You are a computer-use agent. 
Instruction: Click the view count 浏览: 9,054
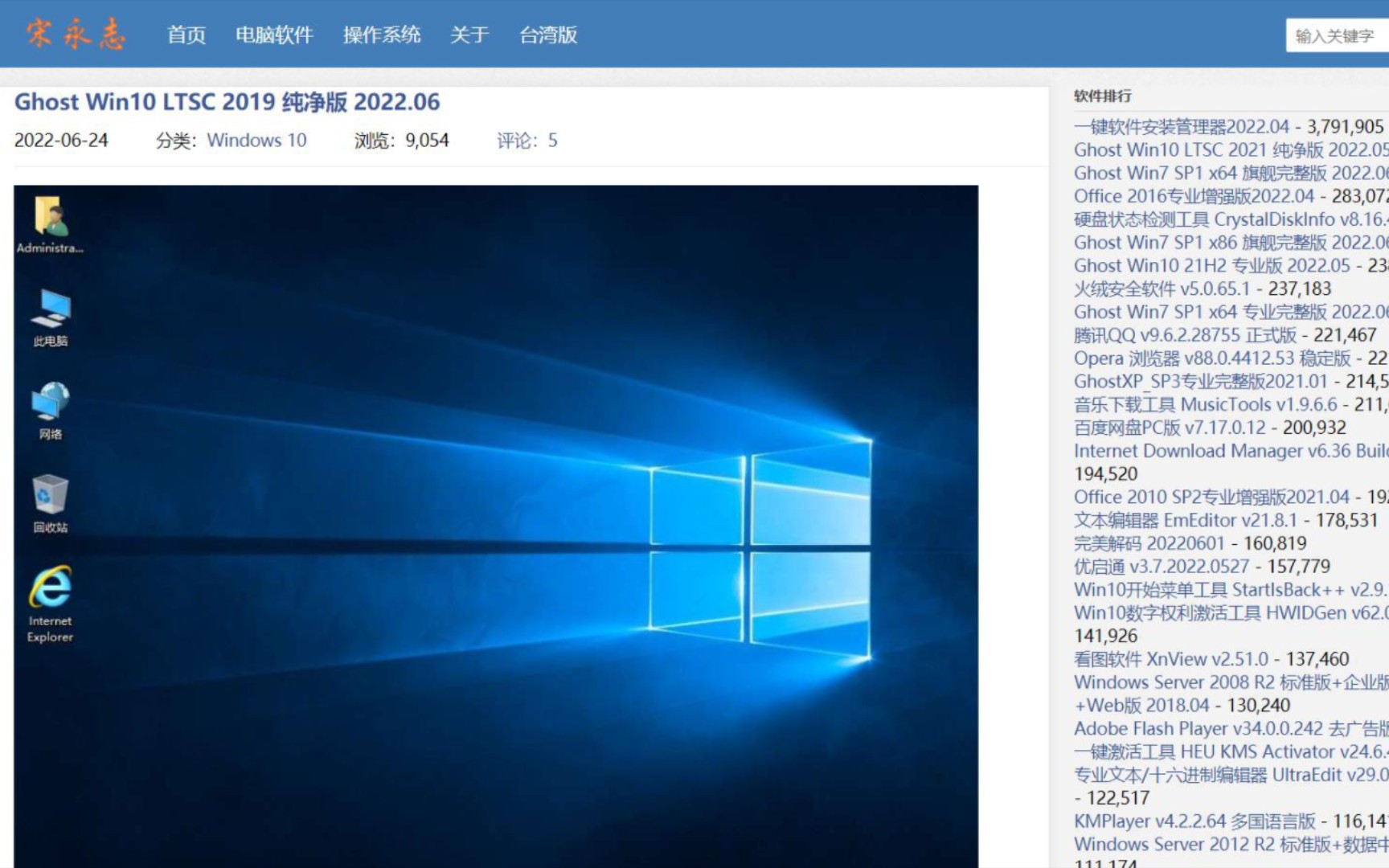coord(402,141)
